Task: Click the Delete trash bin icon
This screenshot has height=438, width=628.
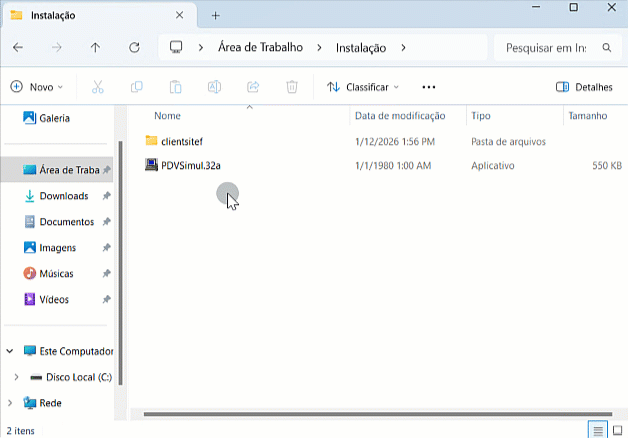Action: 292,87
